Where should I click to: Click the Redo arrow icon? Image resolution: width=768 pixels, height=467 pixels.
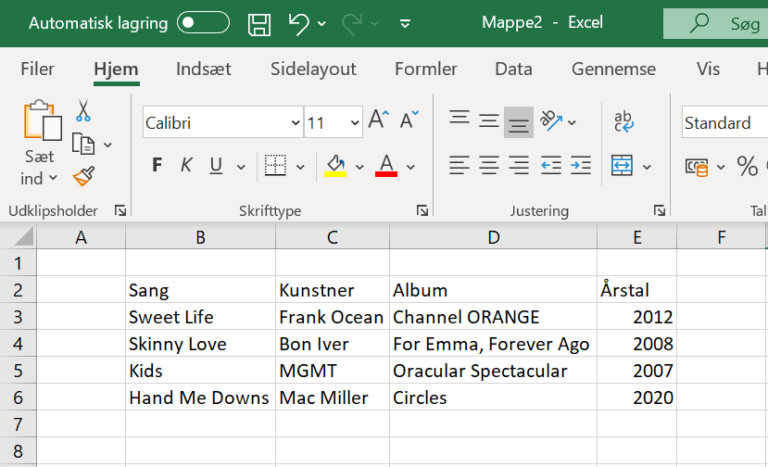(x=352, y=24)
